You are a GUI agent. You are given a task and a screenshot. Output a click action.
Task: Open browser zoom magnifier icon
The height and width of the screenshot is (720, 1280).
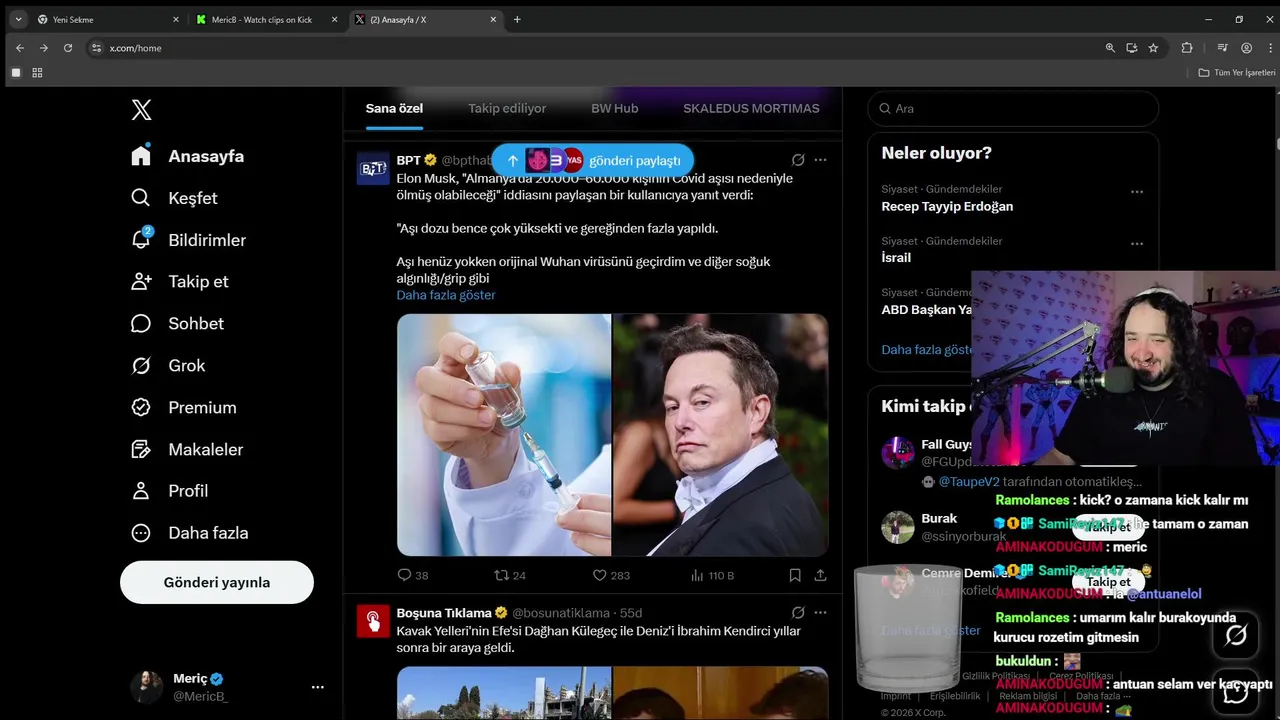(1110, 48)
